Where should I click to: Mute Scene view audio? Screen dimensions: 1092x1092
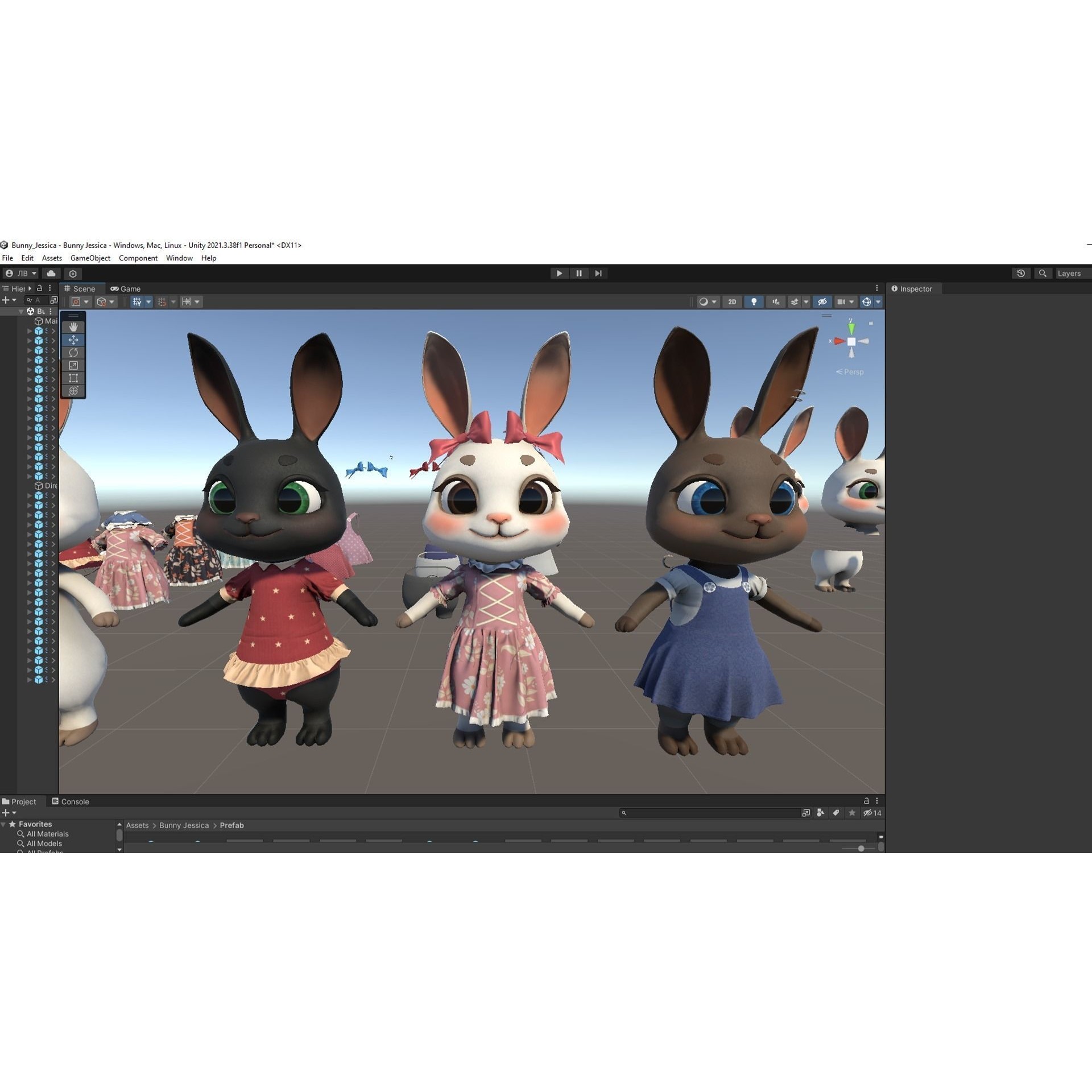coord(775,301)
